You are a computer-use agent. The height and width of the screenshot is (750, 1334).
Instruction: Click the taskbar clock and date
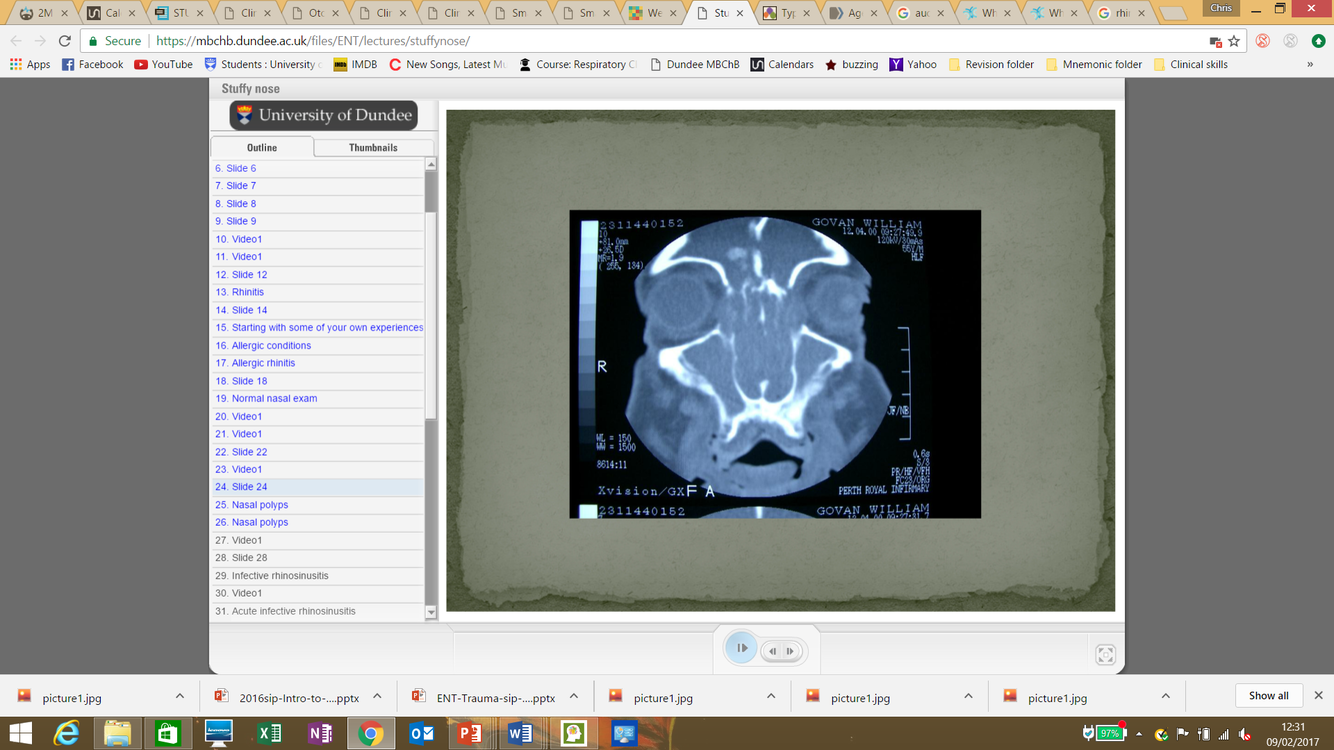pyautogui.click(x=1293, y=734)
